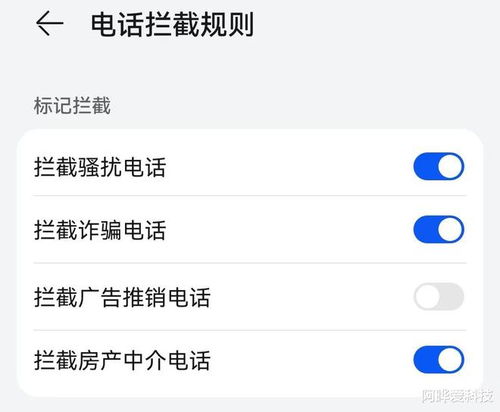Click blue track of 拦截房产中介电话 switch
Screen dimensions: 500x412
point(425,360)
